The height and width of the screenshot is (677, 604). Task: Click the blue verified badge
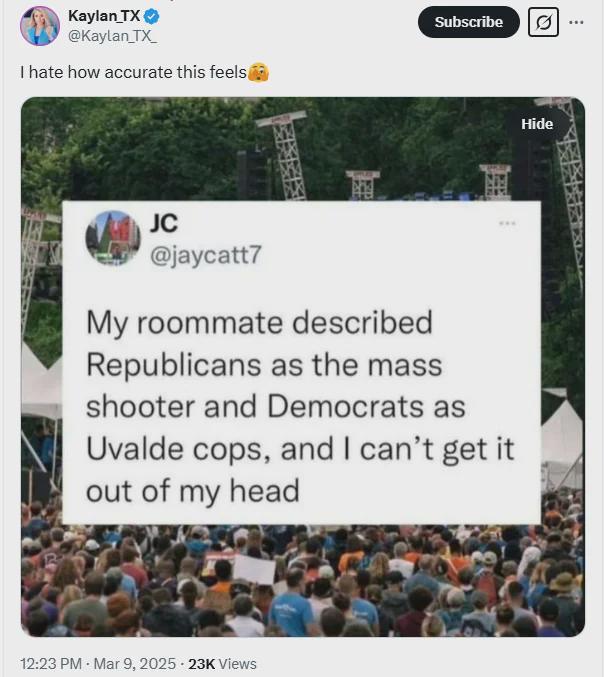[x=151, y=16]
